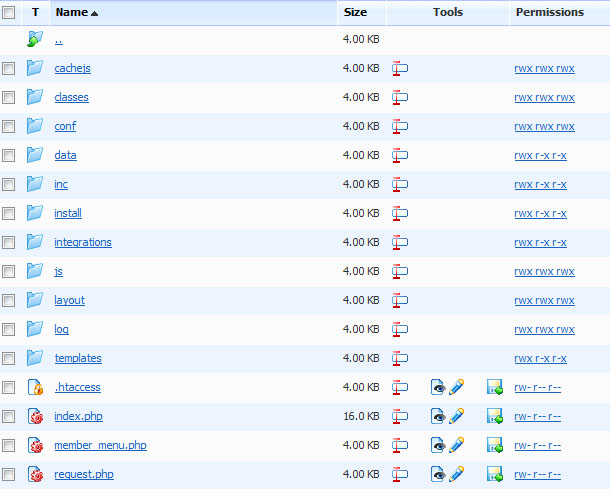Click the view icon for .htaccess
610x498 pixels.
(x=438, y=387)
